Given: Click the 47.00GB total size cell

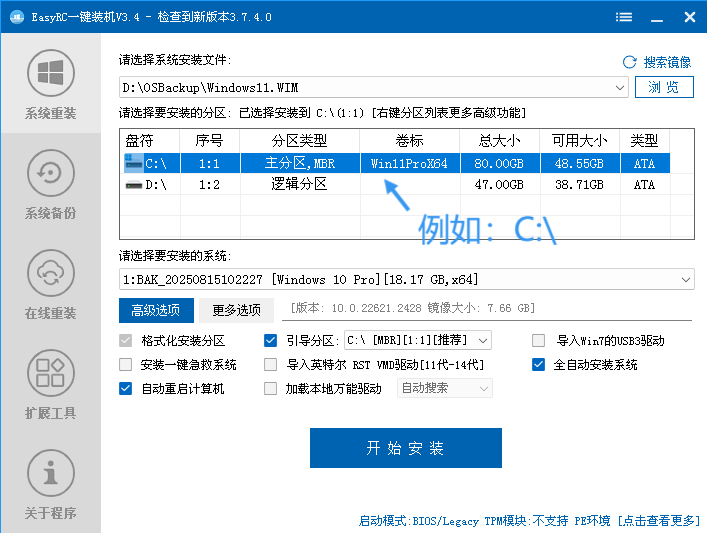Looking at the screenshot, I should (x=499, y=184).
